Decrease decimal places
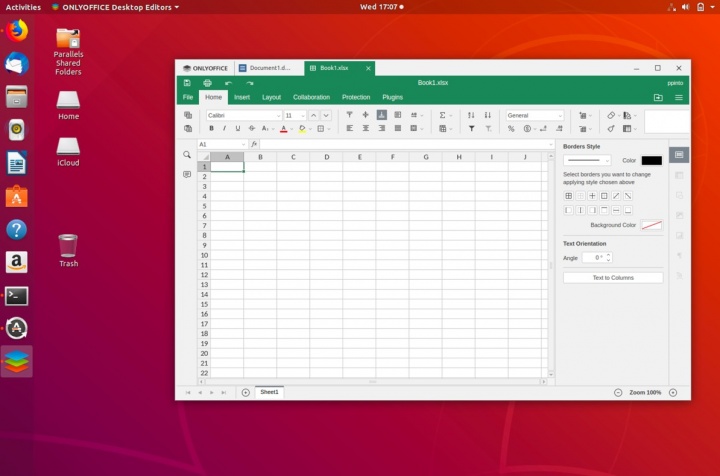 coord(543,129)
